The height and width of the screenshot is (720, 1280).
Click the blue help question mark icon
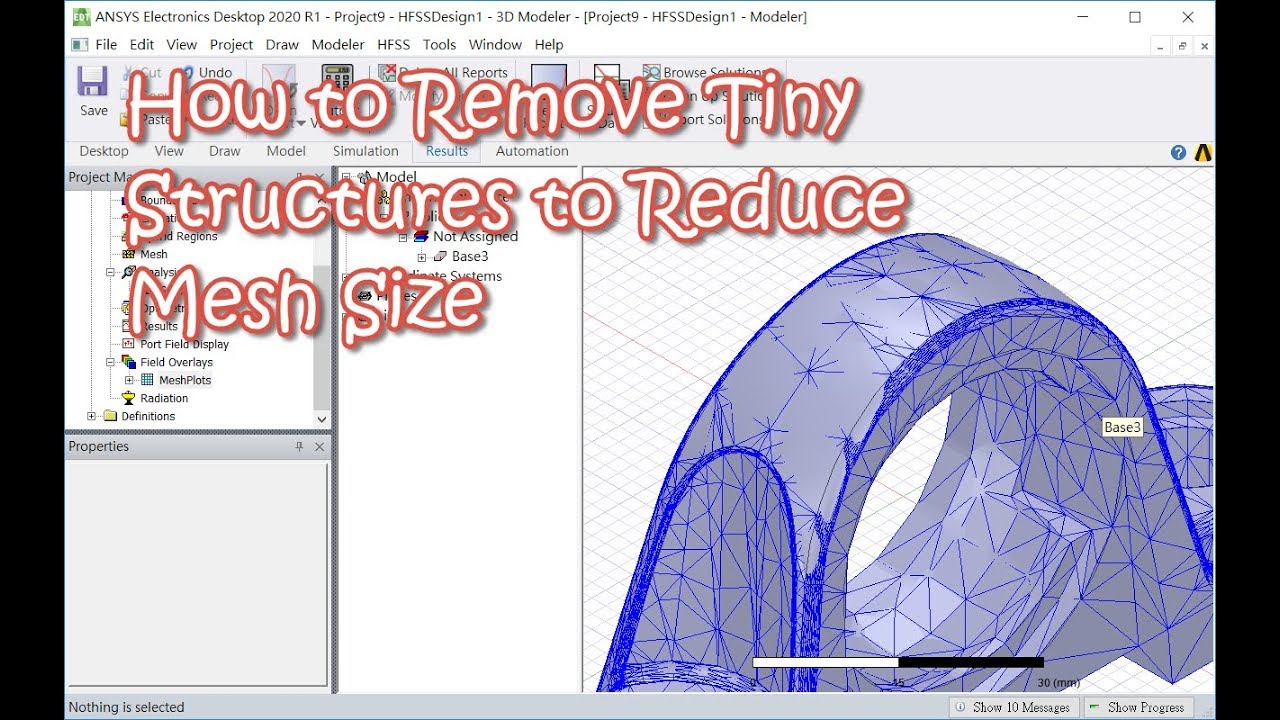coord(1178,152)
